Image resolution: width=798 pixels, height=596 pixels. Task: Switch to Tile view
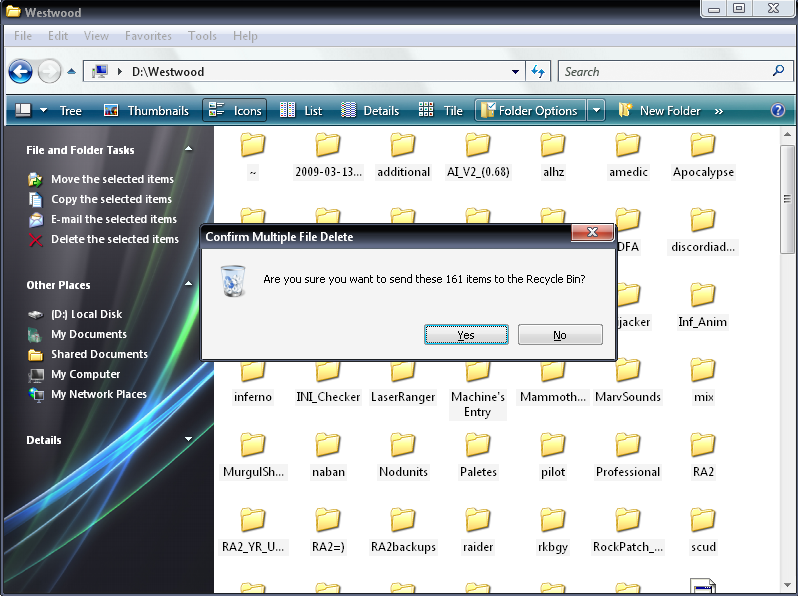(x=441, y=110)
